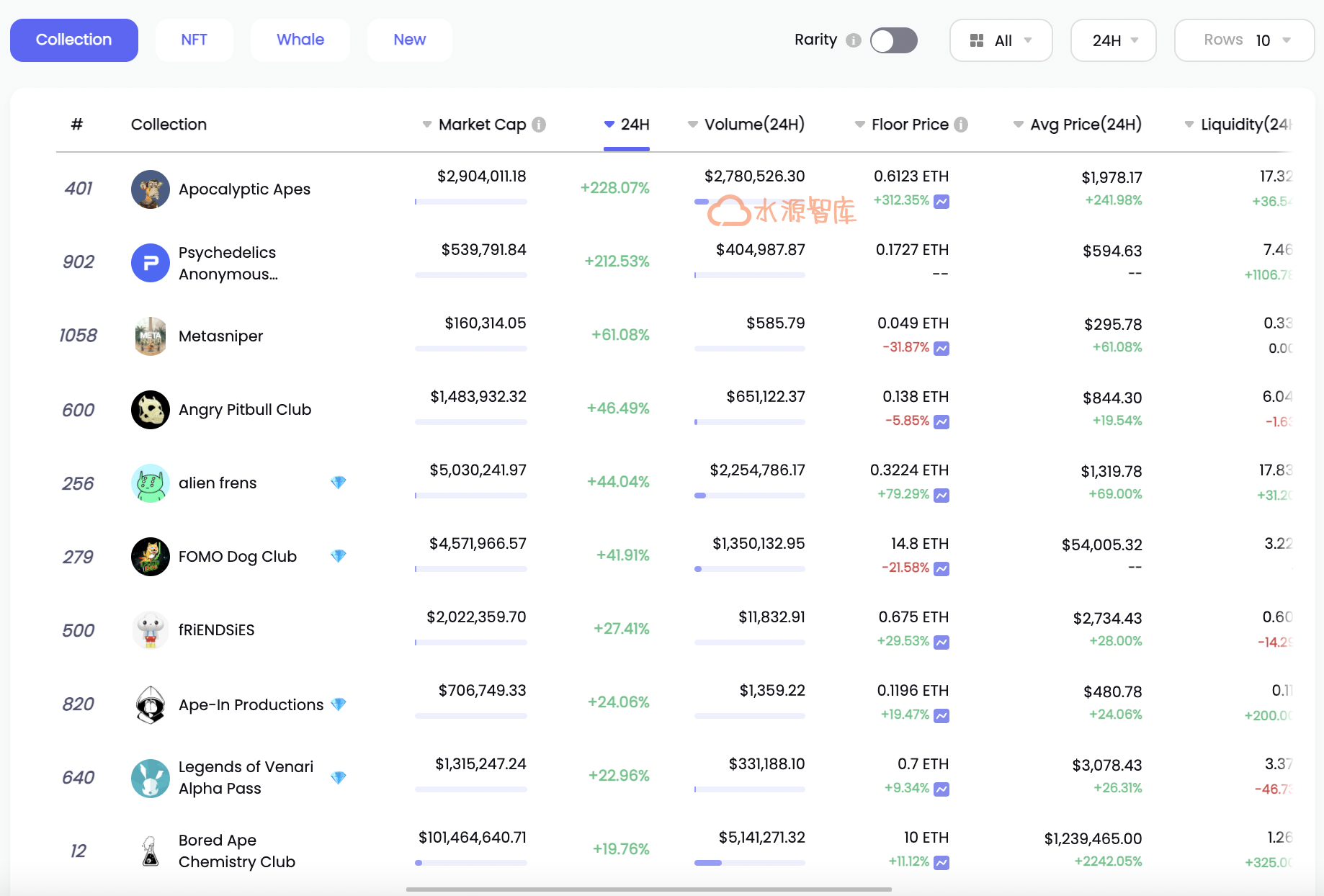Open the Metasniper collection avatar
The height and width of the screenshot is (896, 1324).
click(x=151, y=336)
